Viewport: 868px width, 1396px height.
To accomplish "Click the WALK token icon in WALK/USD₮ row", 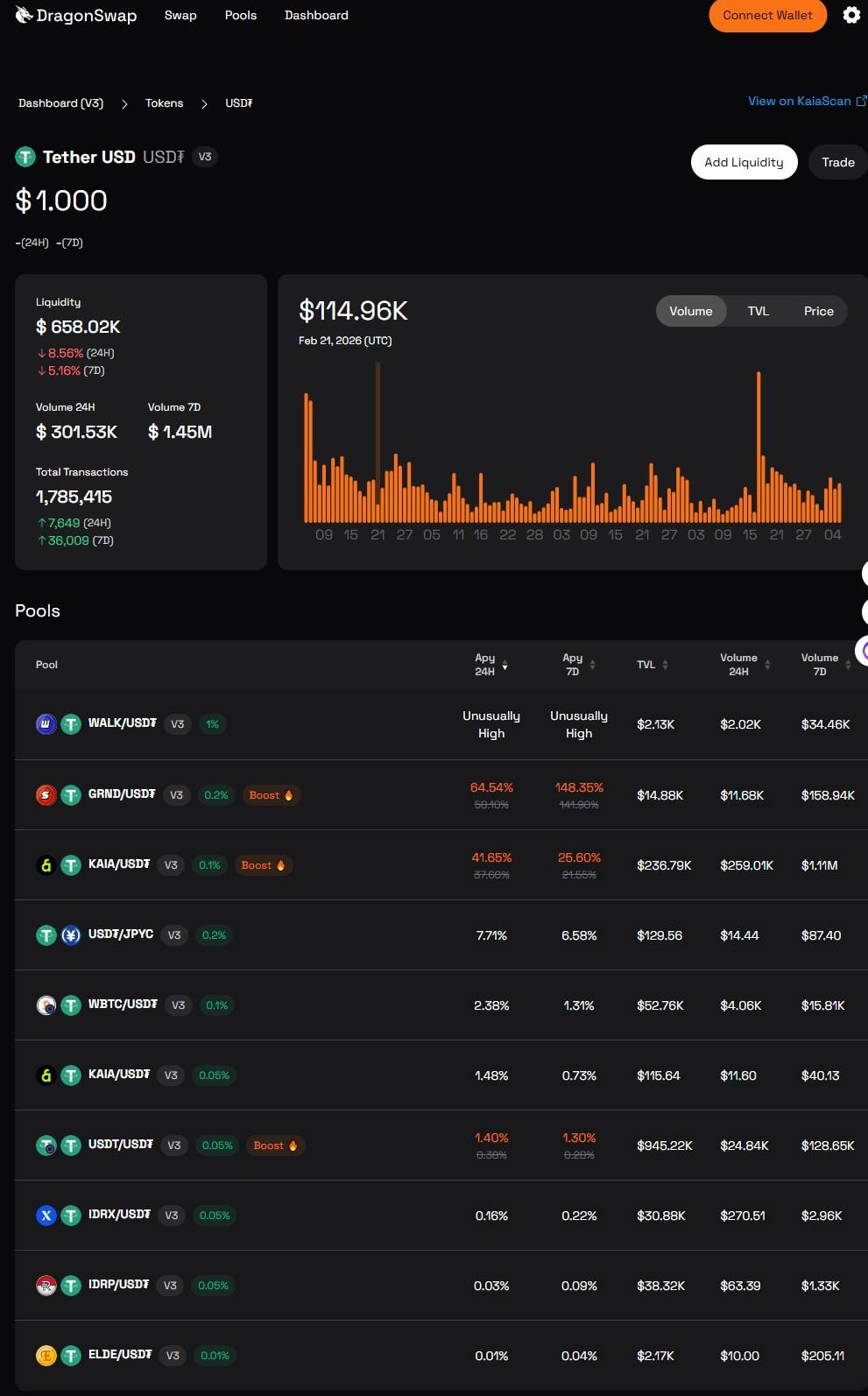I will (46, 724).
